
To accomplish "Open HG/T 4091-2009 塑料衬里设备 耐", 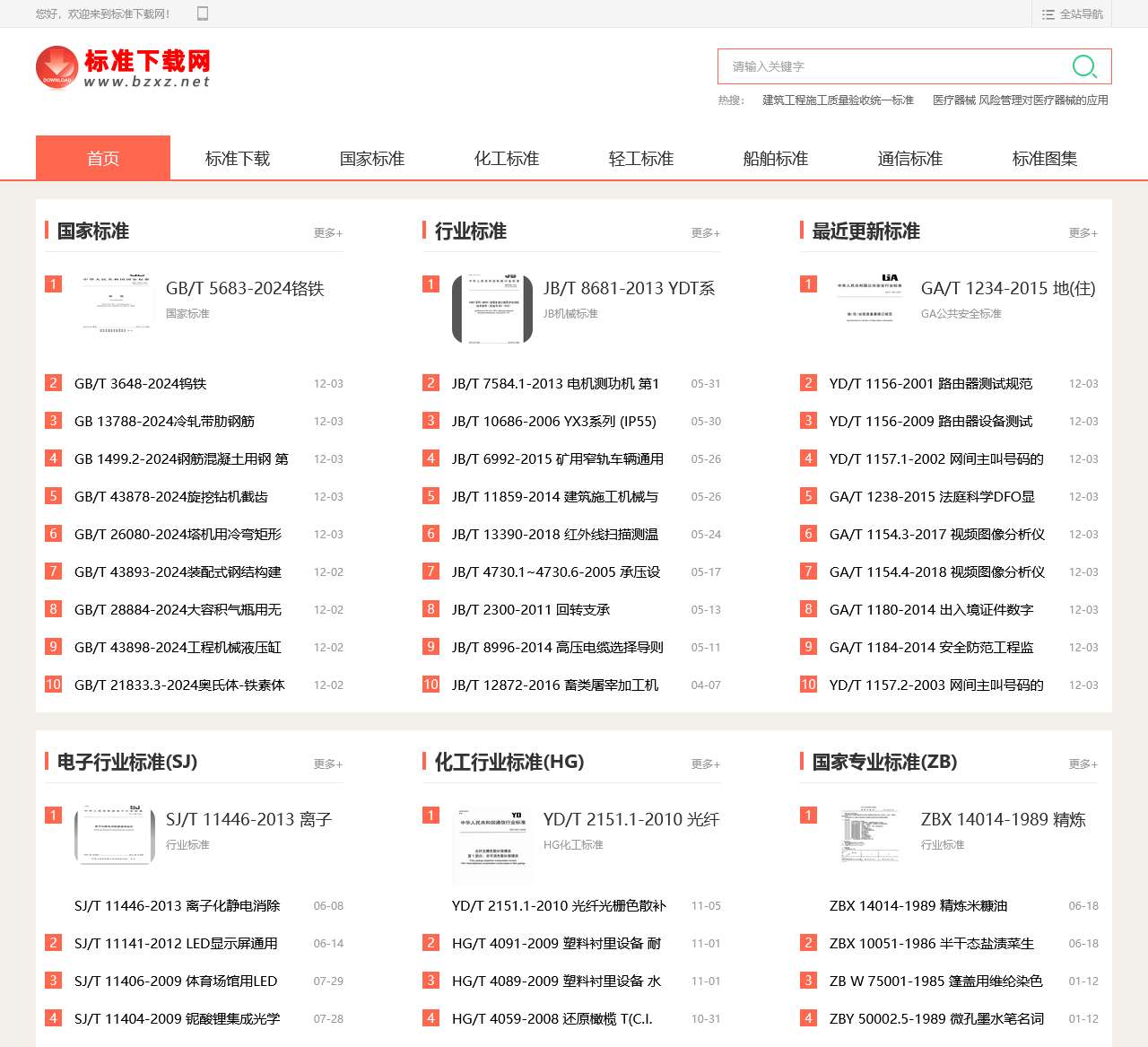I will click(557, 944).
